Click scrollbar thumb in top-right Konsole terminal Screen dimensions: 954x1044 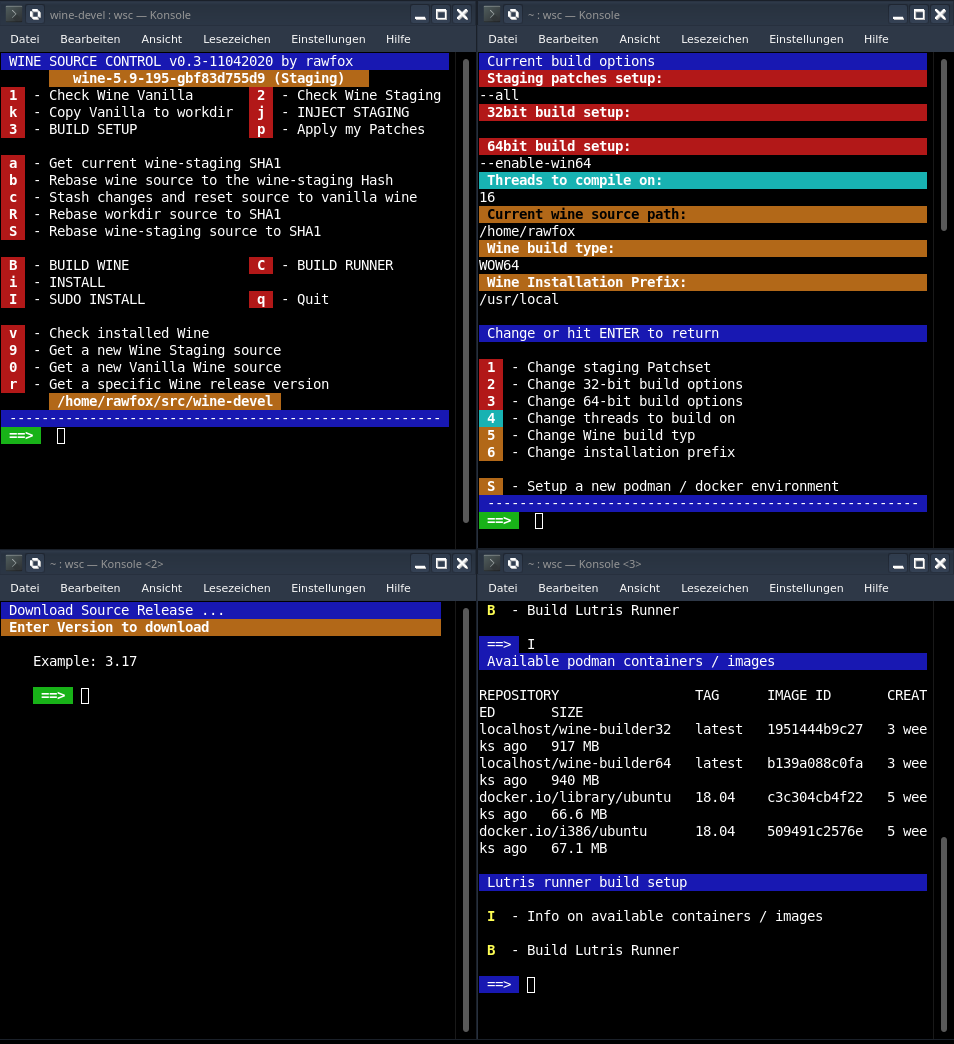pyautogui.click(x=944, y=145)
